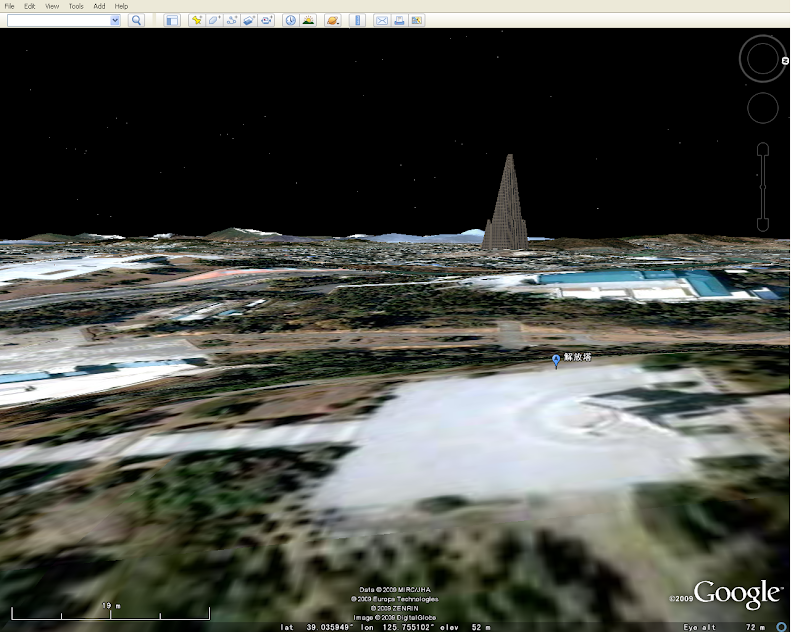The height and width of the screenshot is (632, 800).
Task: Click the streaming status icon bottom right
Action: (x=781, y=627)
